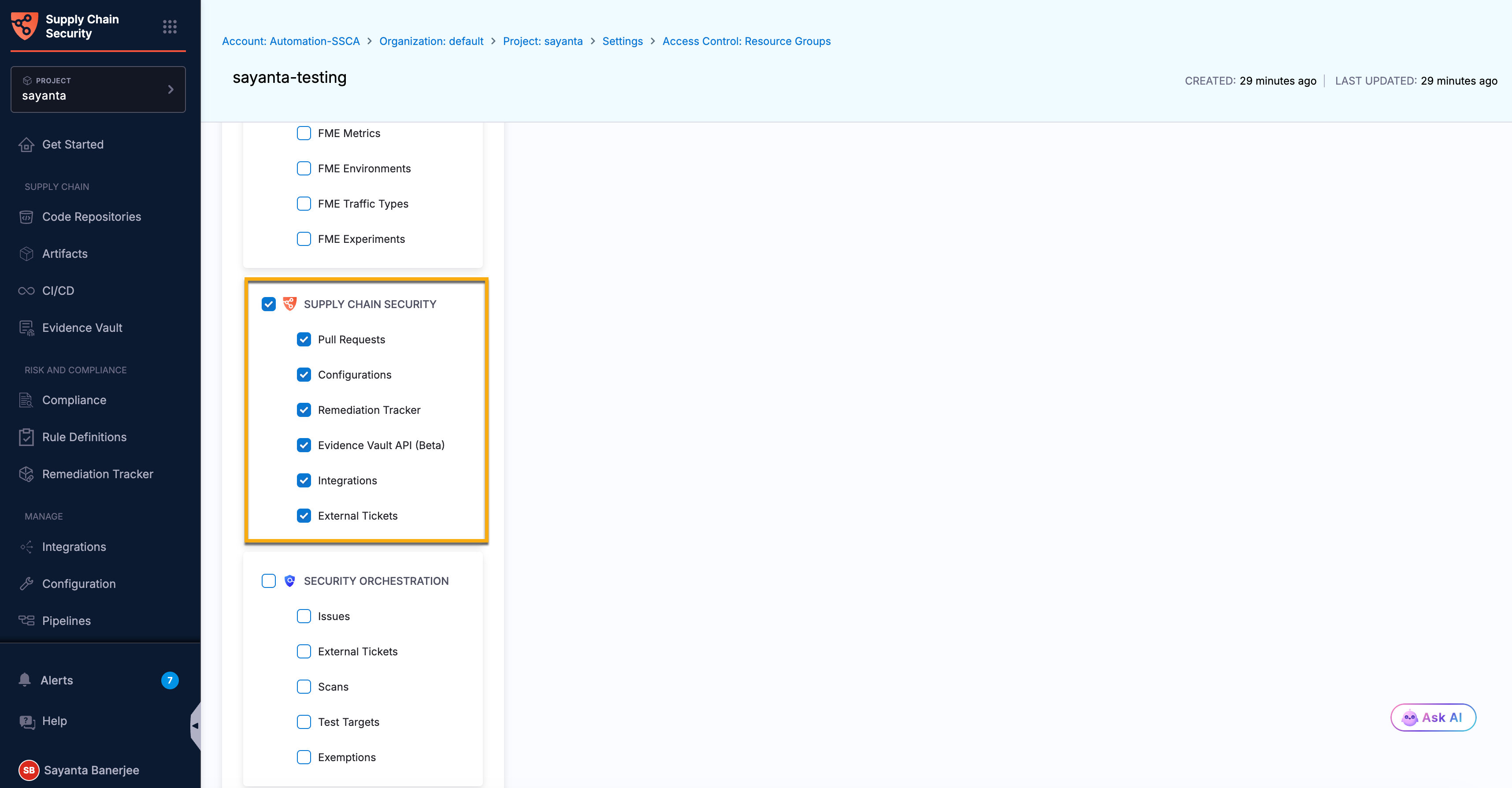The image size is (1512, 788).
Task: Click the Alerts count badge showing 7
Action: (170, 680)
